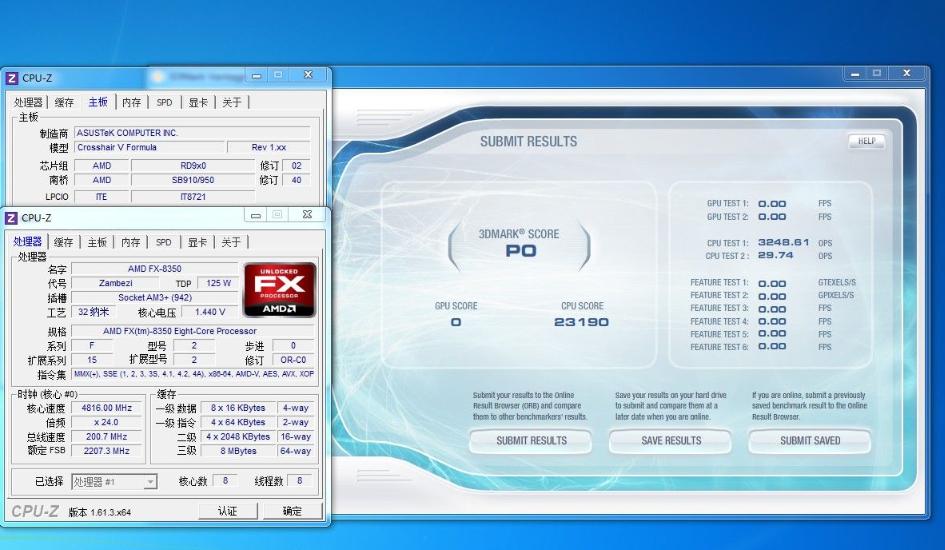
Task: Open the 处理器 tab in front CPU-Z
Action: pyautogui.click(x=28, y=241)
